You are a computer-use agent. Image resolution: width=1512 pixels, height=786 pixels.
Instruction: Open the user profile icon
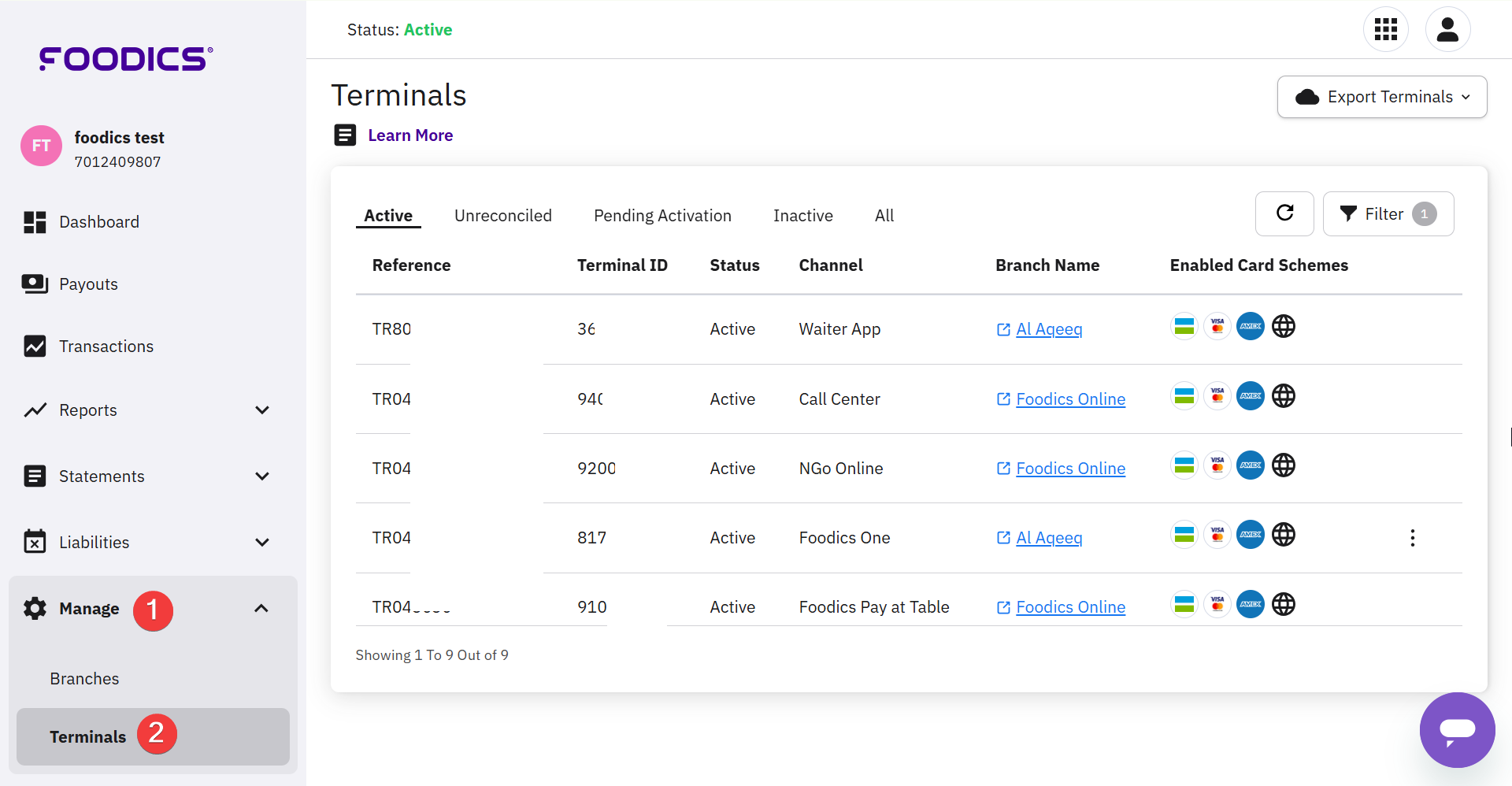(1447, 30)
